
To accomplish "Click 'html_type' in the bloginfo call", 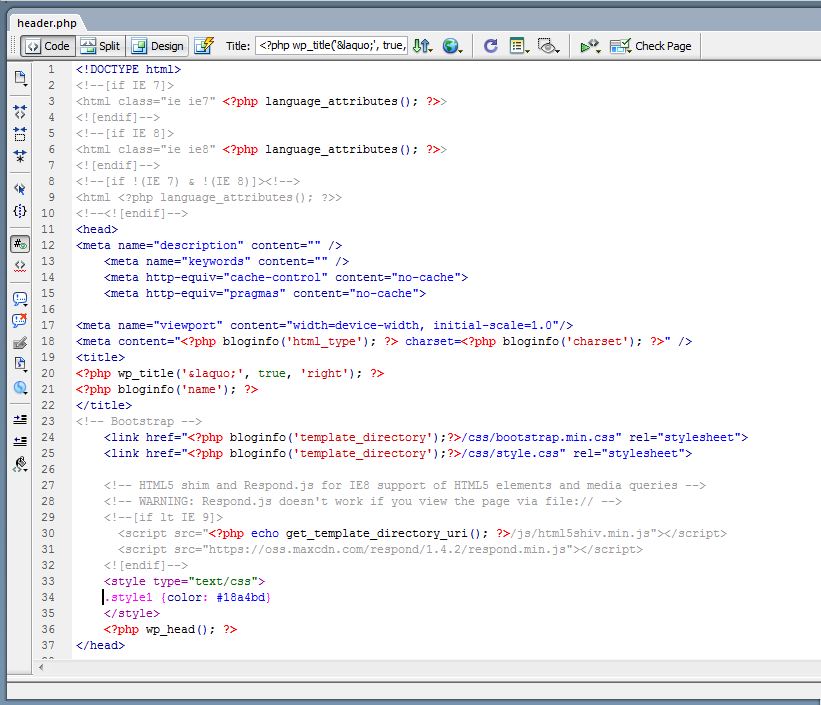I will [324, 342].
